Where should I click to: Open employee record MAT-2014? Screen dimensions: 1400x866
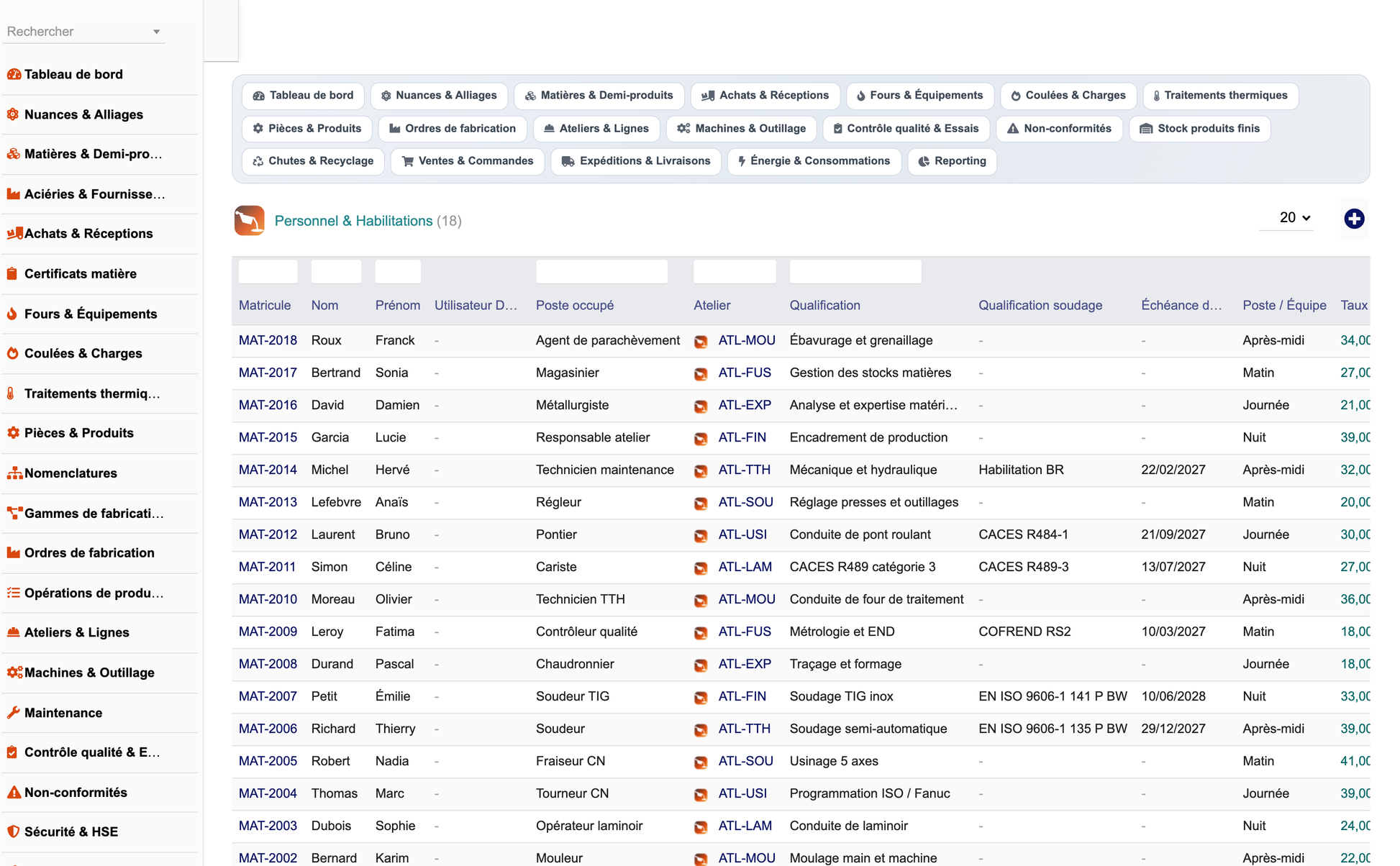tap(268, 470)
